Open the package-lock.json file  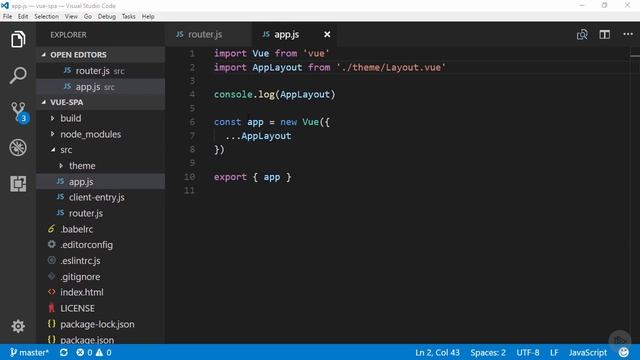point(101,324)
